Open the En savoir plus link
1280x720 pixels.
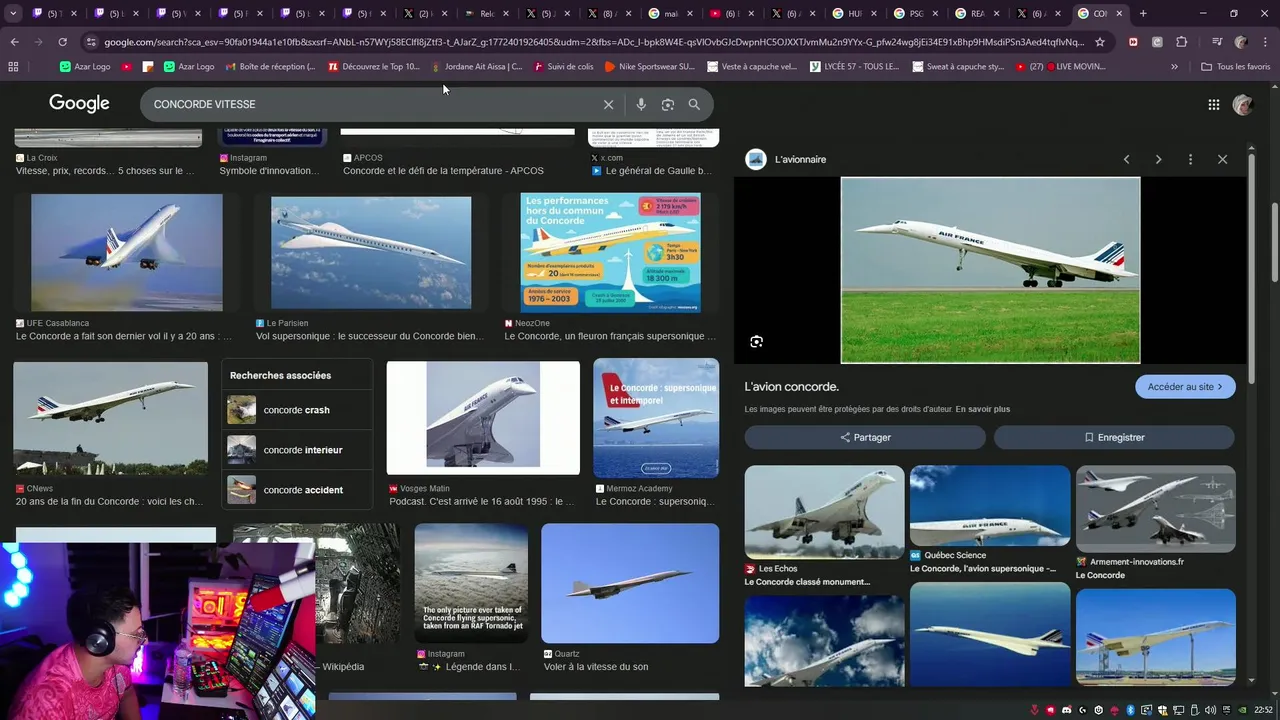click(x=983, y=409)
